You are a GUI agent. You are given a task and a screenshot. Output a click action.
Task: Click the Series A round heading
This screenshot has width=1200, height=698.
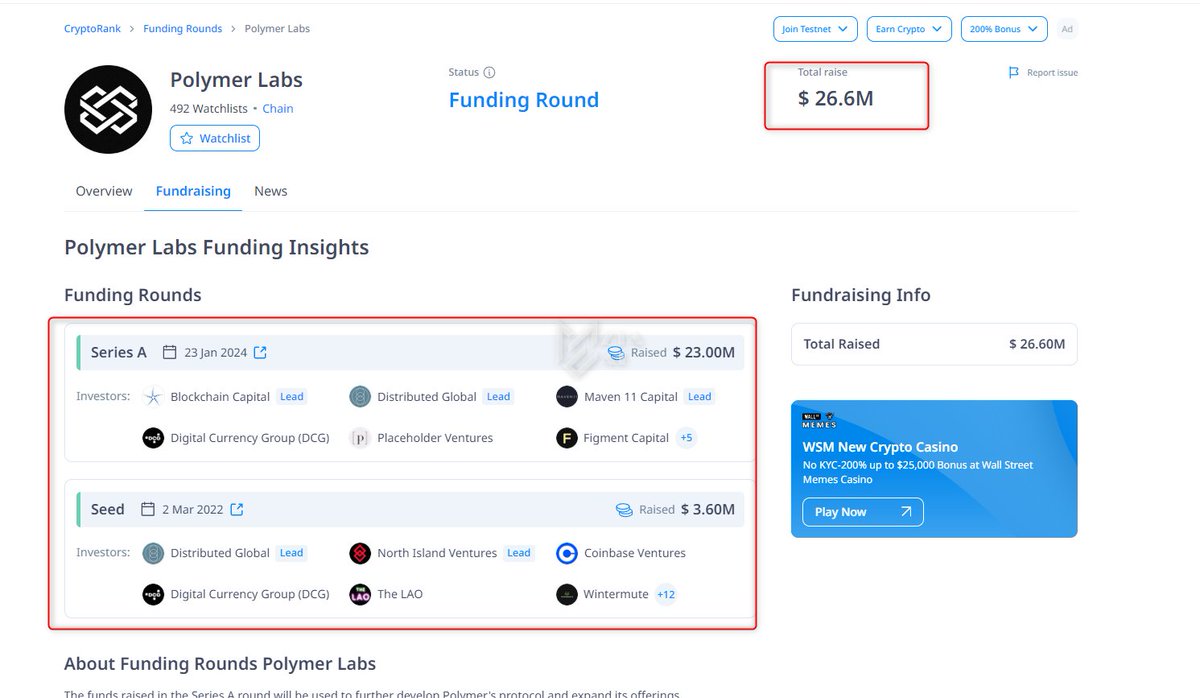point(119,352)
